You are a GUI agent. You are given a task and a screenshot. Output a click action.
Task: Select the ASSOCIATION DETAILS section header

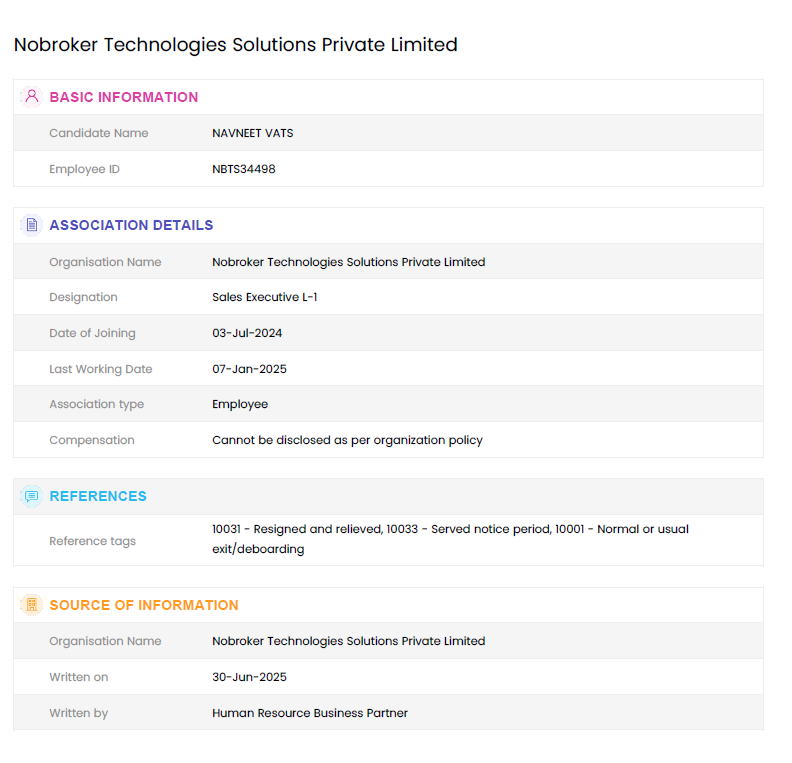point(131,225)
